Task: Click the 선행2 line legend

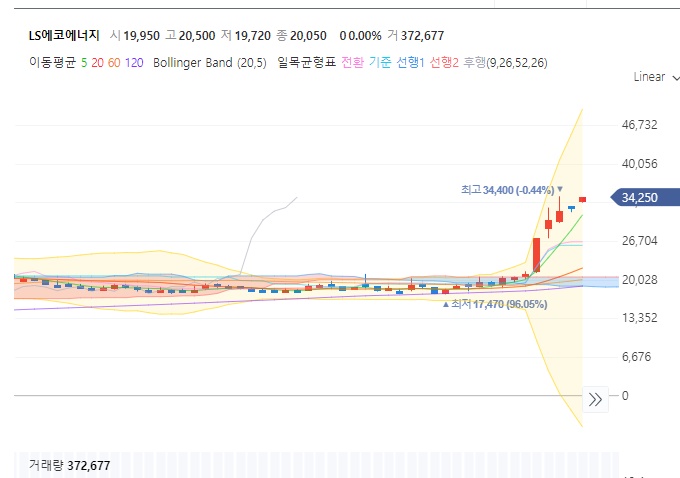Action: click(x=444, y=62)
